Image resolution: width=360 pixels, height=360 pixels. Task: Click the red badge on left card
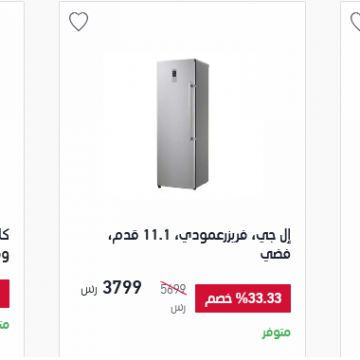coord(5,294)
